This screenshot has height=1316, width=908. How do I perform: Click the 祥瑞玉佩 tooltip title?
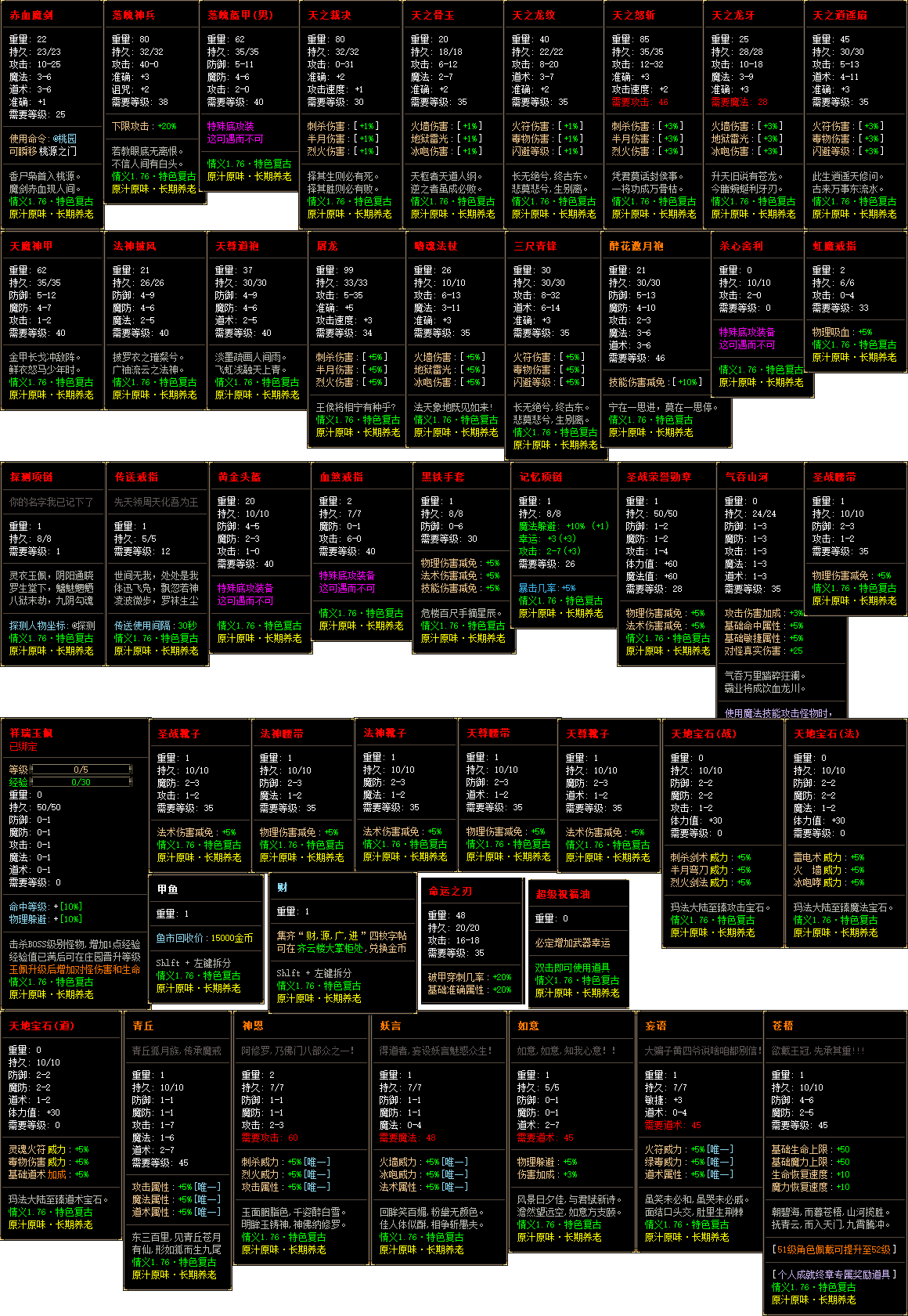coord(31,734)
